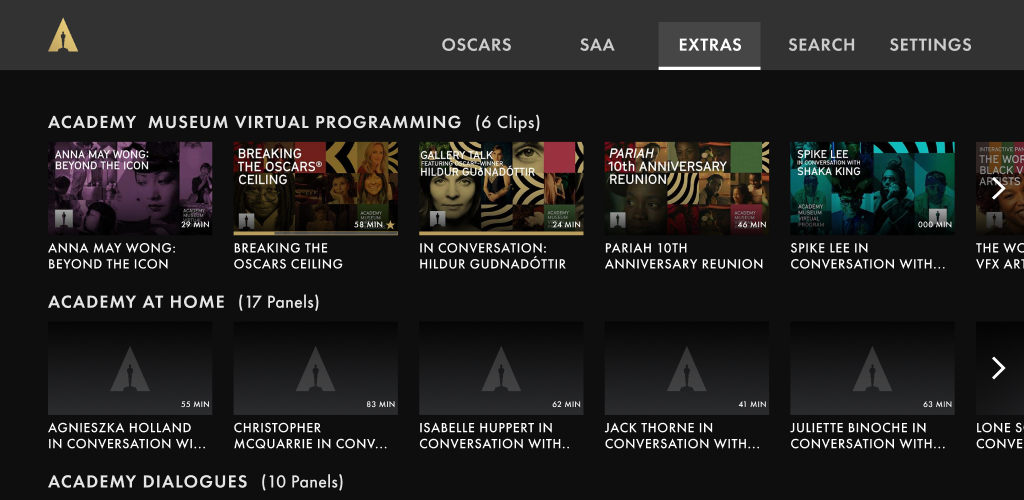The height and width of the screenshot is (500, 1024).
Task: Click the Academy logo in header
Action: [x=63, y=35]
